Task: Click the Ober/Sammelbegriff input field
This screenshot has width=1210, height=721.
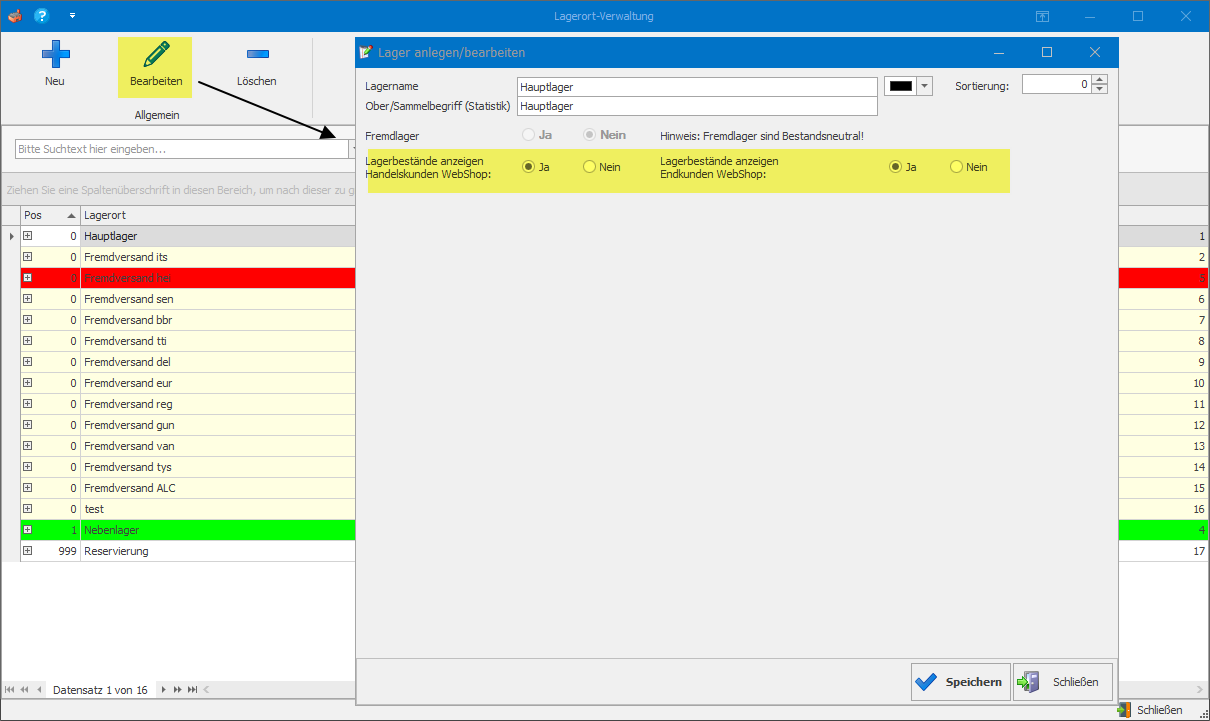Action: pyautogui.click(x=697, y=105)
